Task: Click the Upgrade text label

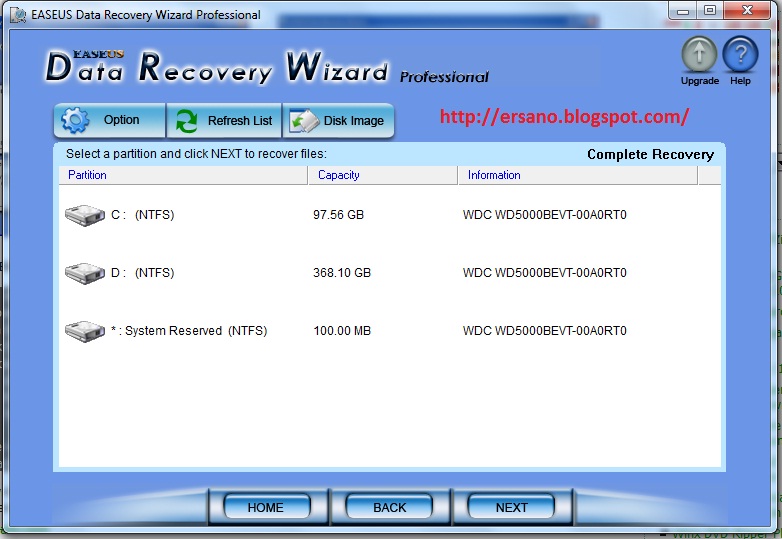Action: click(700, 81)
